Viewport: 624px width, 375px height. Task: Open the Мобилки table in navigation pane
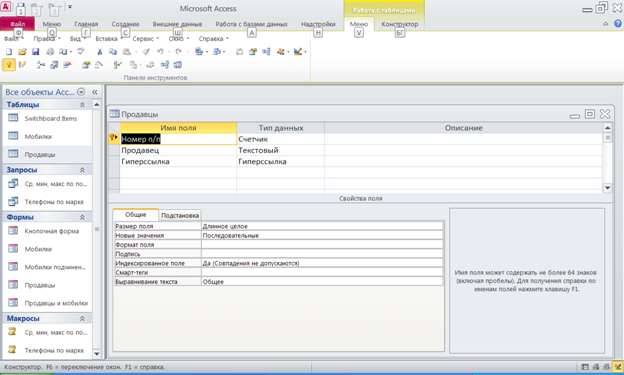click(38, 137)
